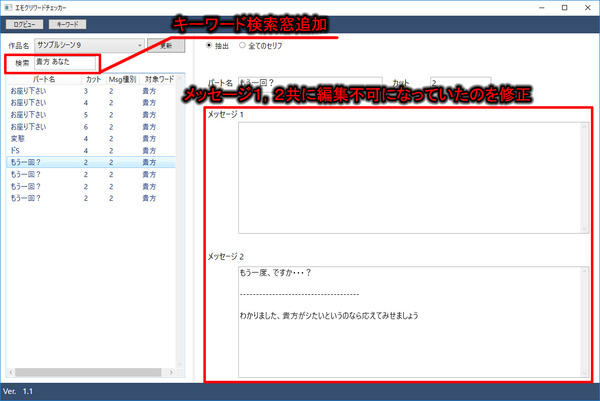Open the キーワード tab button
This screenshot has height=401, width=600.
(67, 24)
